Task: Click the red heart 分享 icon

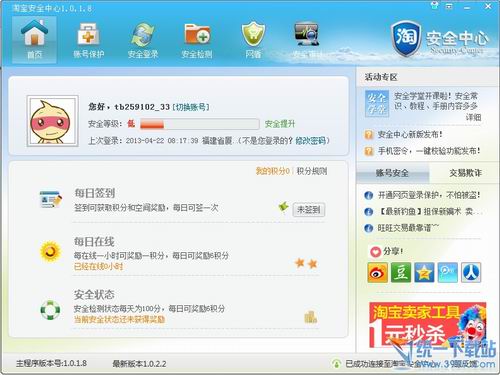Action: point(376,252)
